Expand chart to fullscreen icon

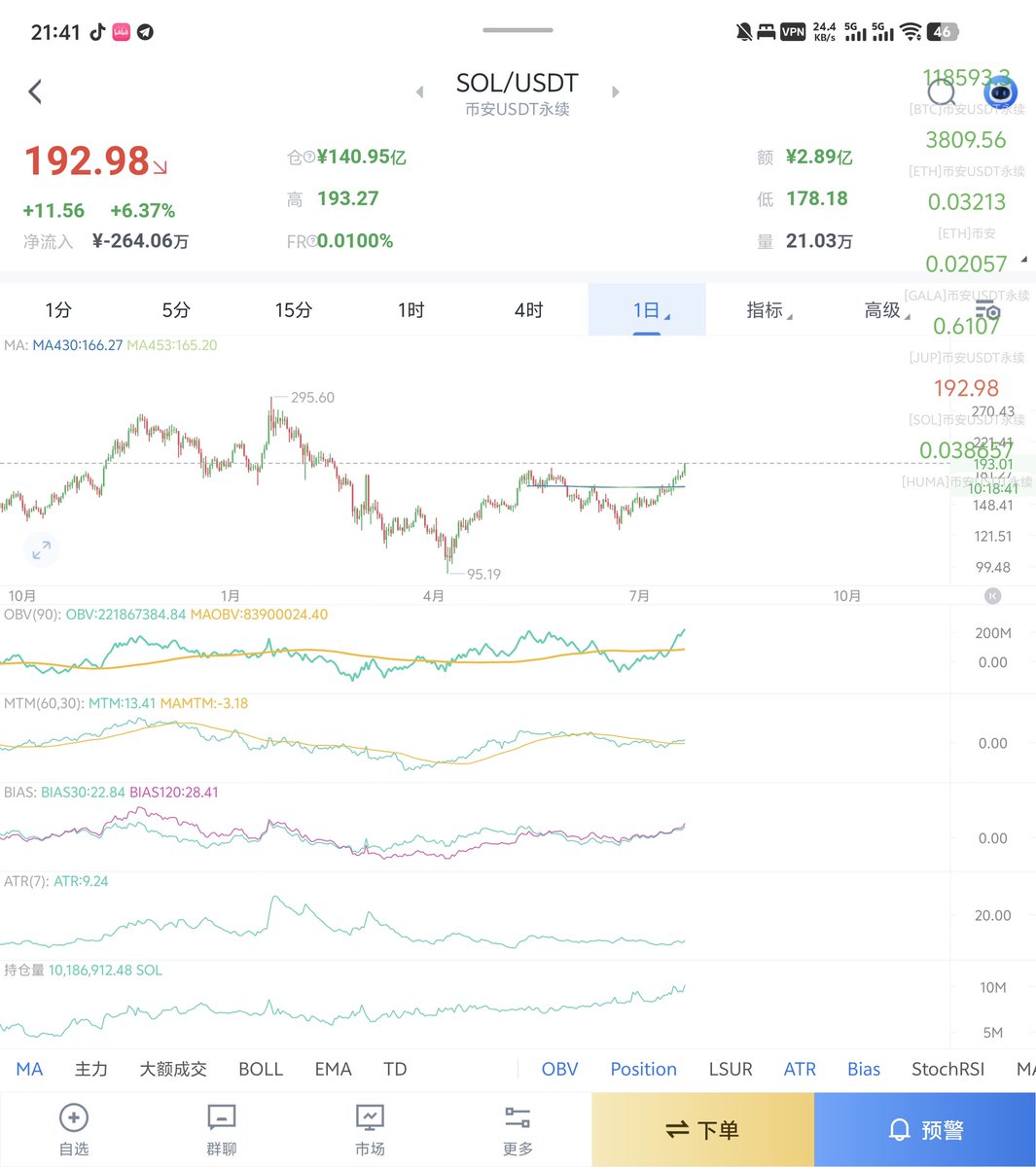tap(41, 550)
